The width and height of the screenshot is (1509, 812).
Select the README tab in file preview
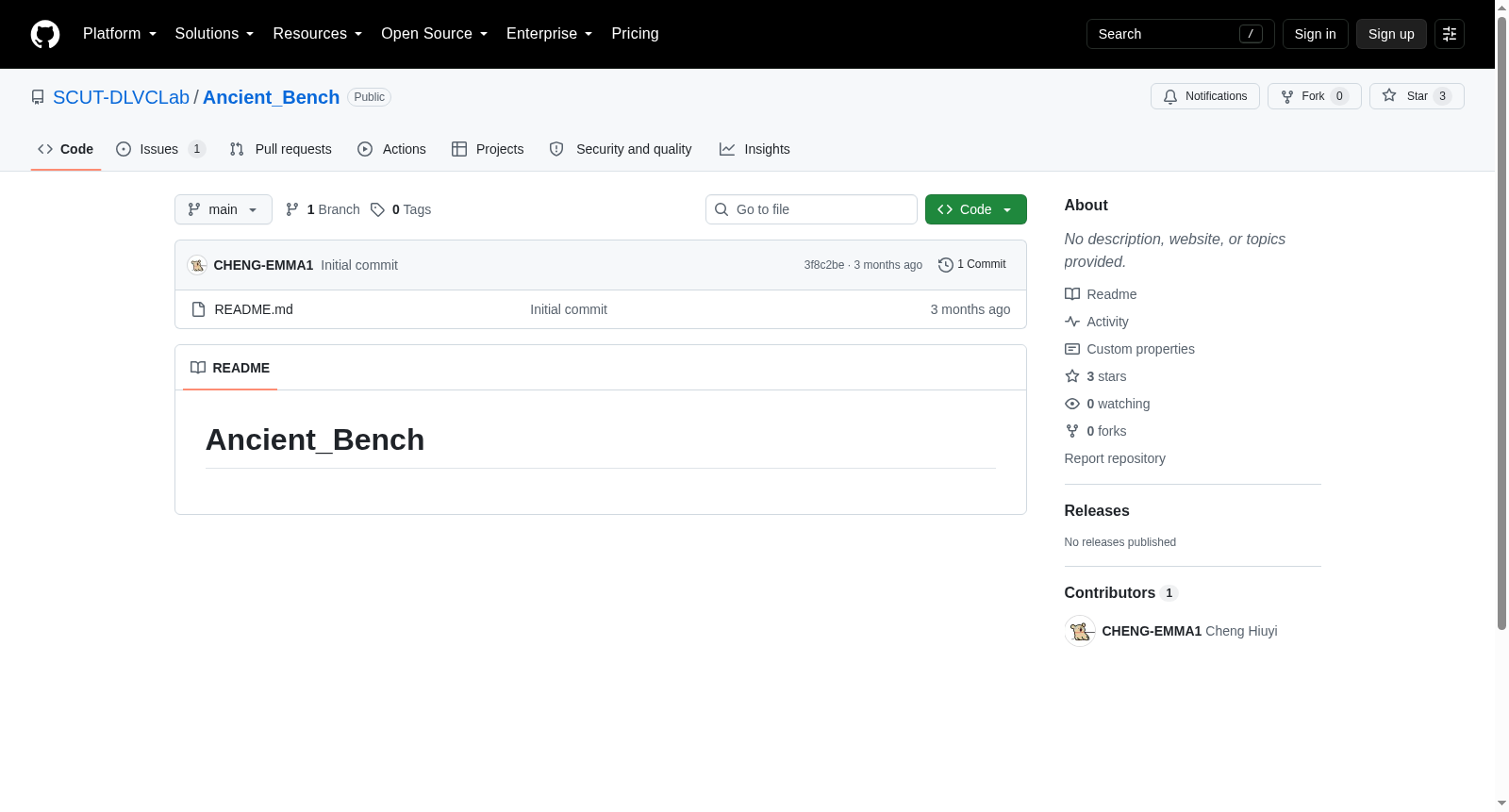pos(230,368)
